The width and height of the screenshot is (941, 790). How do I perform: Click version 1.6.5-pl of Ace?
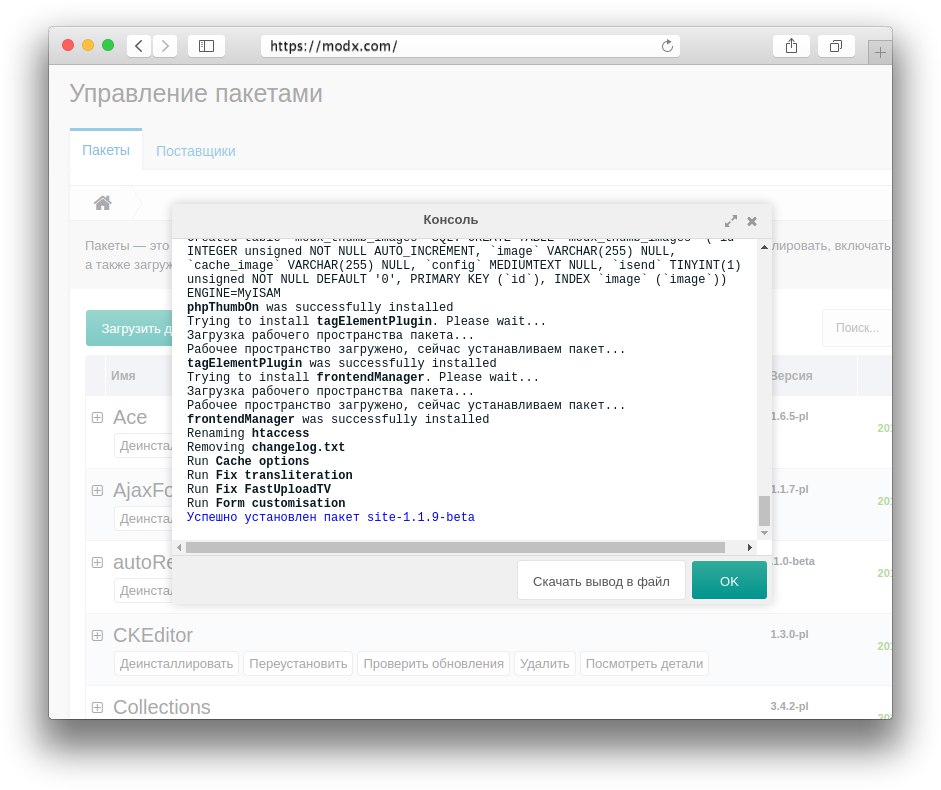[x=790, y=417]
